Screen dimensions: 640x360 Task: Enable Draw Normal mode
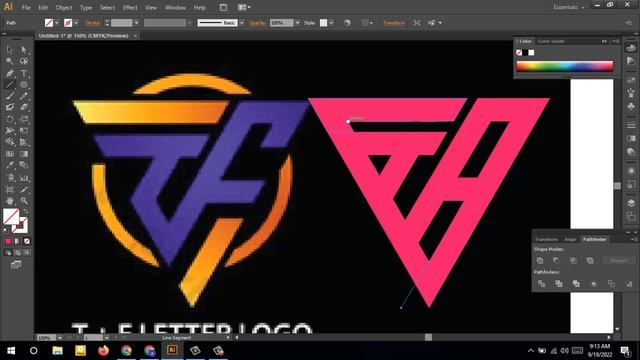tap(8, 253)
